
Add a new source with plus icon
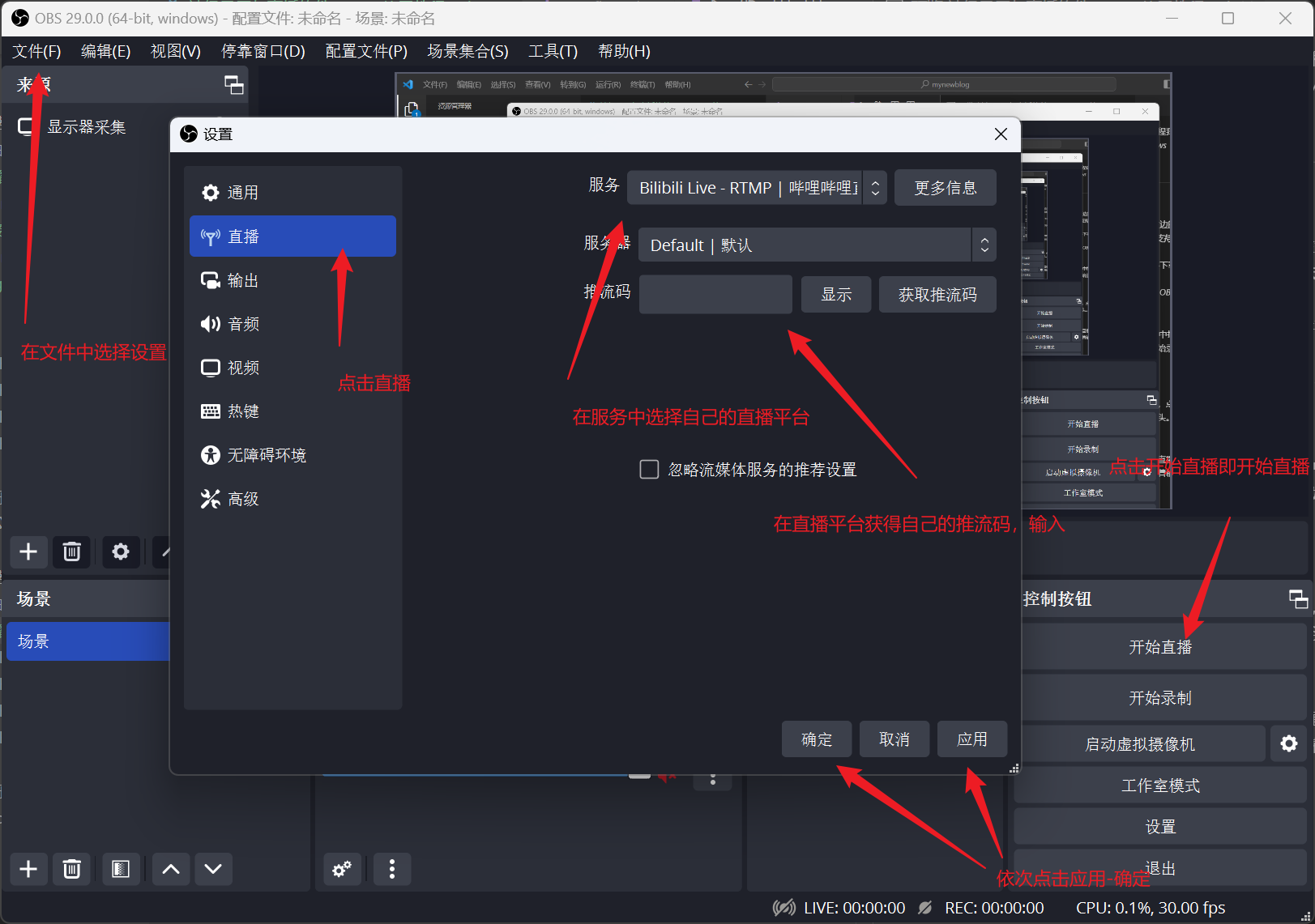(28, 551)
